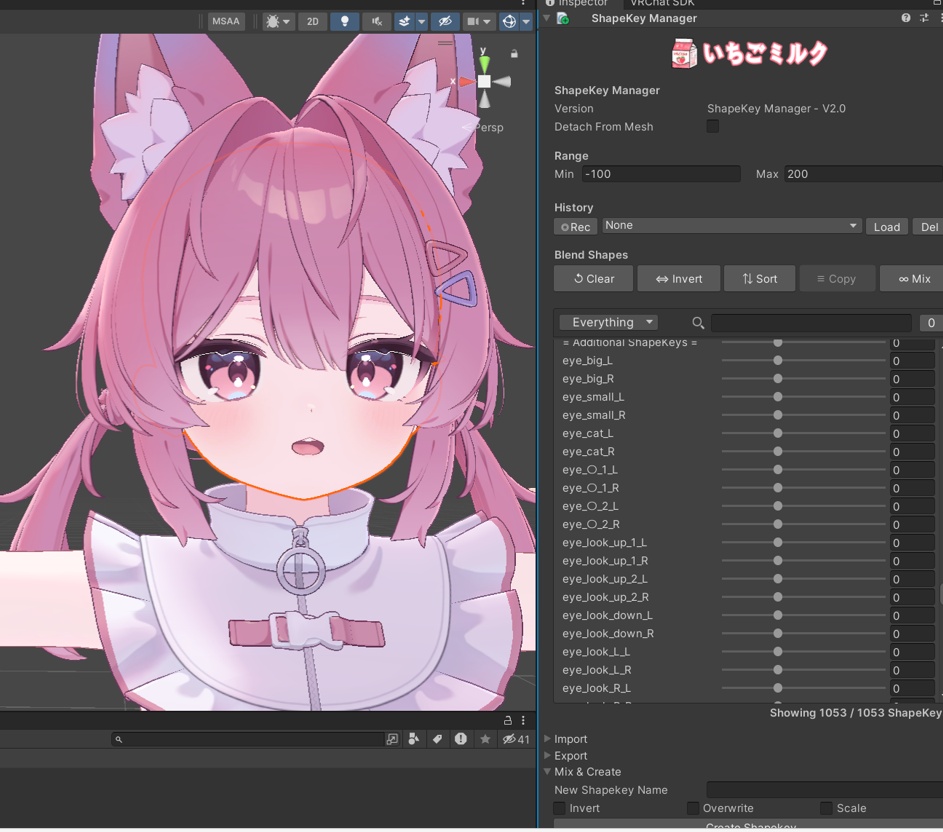Lock scene view rotation padlock
The height and width of the screenshot is (832, 943).
tap(514, 54)
